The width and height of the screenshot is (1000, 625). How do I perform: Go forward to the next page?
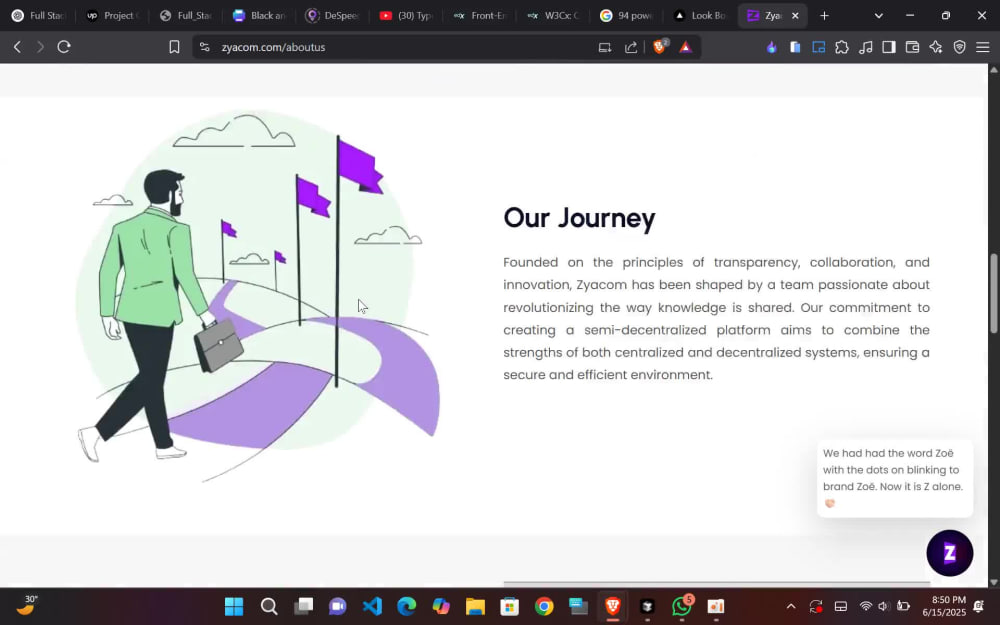pos(40,47)
